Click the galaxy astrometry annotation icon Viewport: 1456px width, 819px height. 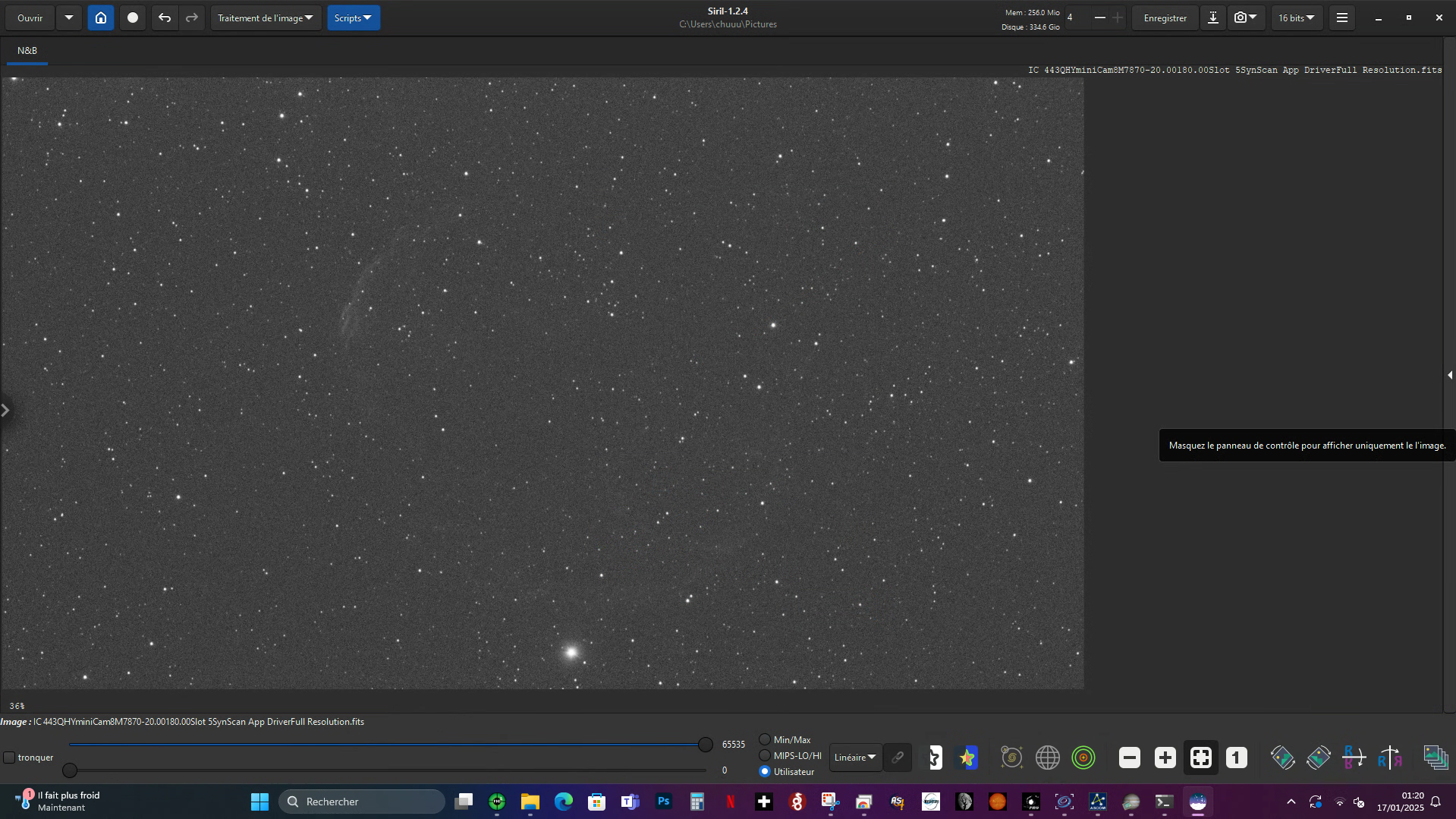point(1011,757)
